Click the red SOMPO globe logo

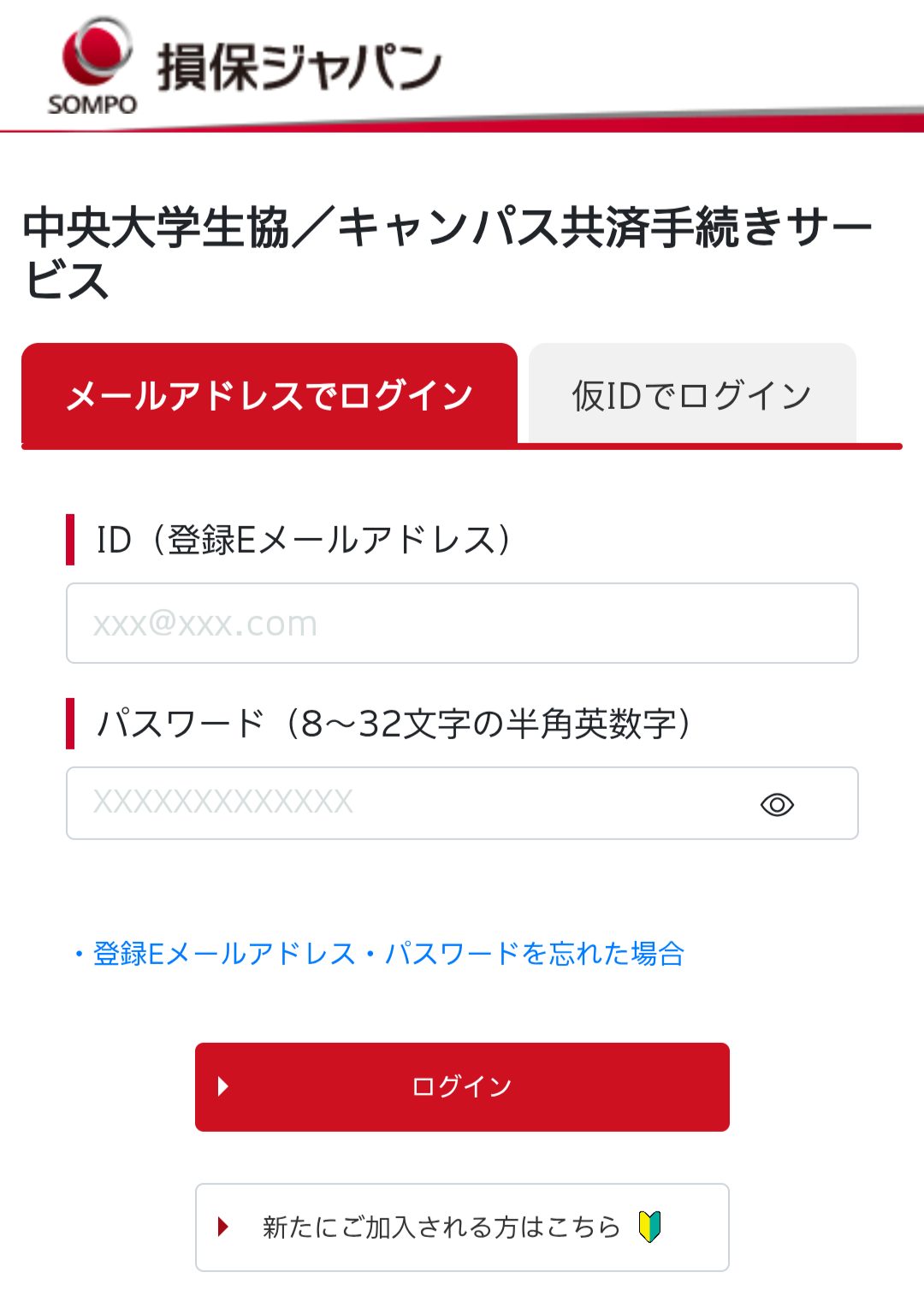tap(96, 51)
